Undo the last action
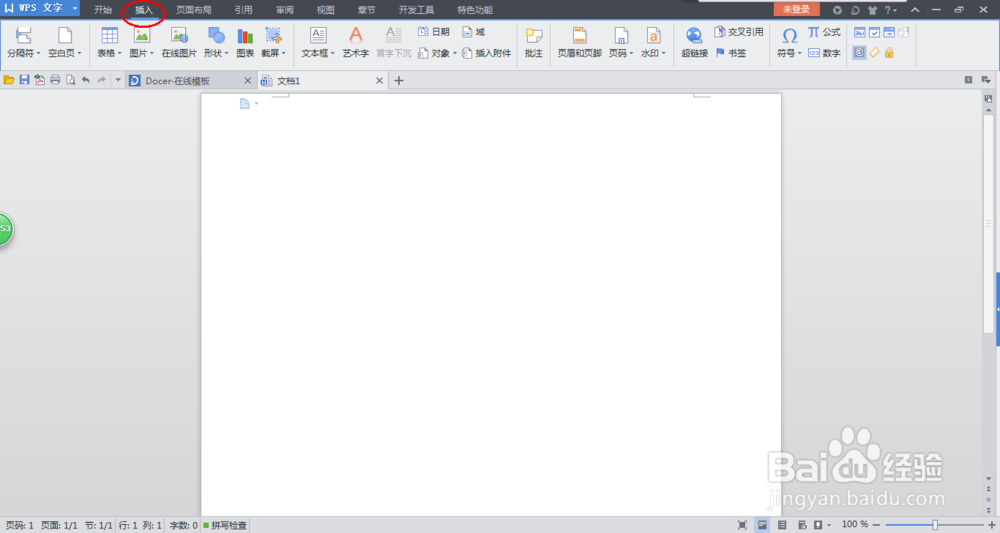This screenshot has width=1000, height=533. pyautogui.click(x=85, y=80)
